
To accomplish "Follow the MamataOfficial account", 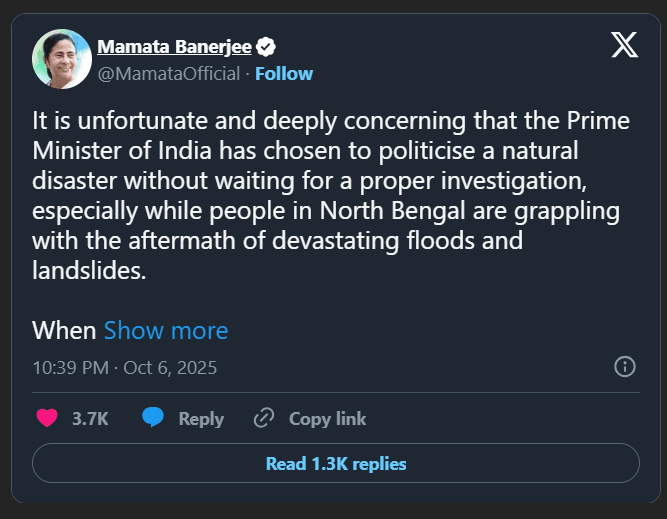I will pyautogui.click(x=284, y=73).
